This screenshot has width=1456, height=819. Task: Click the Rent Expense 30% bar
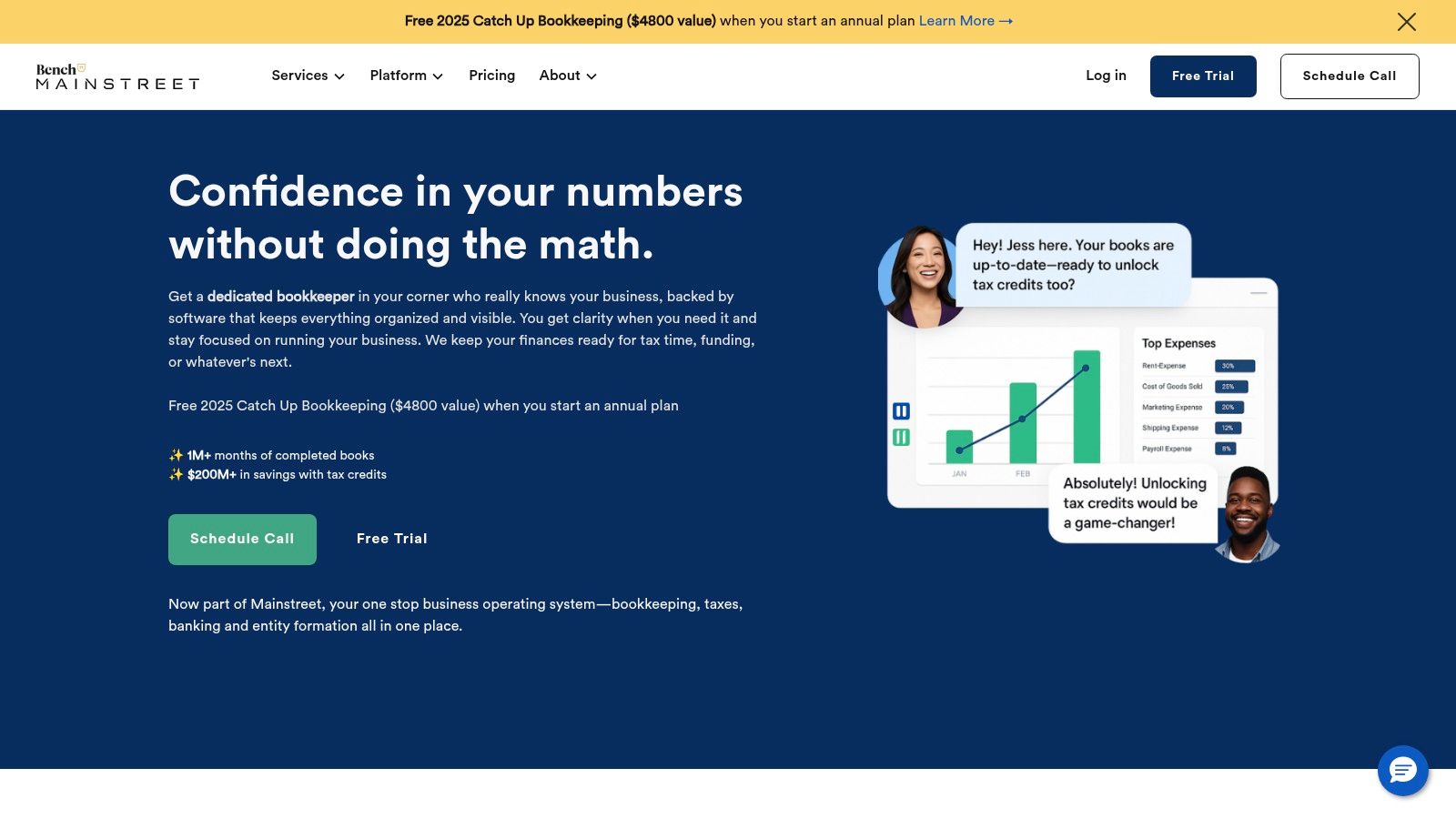[1234, 366]
